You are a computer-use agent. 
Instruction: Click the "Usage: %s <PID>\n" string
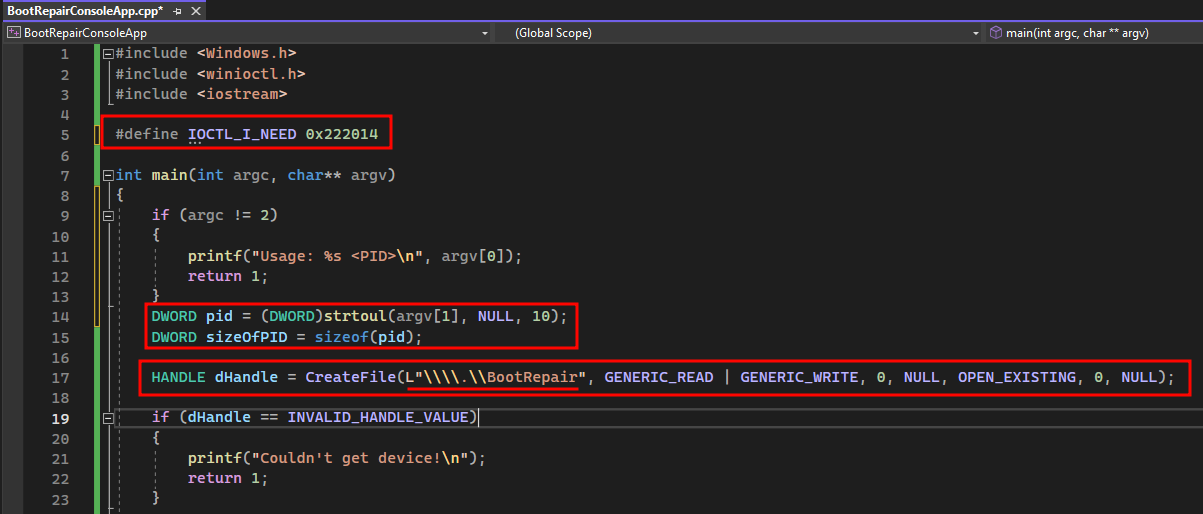click(337, 256)
